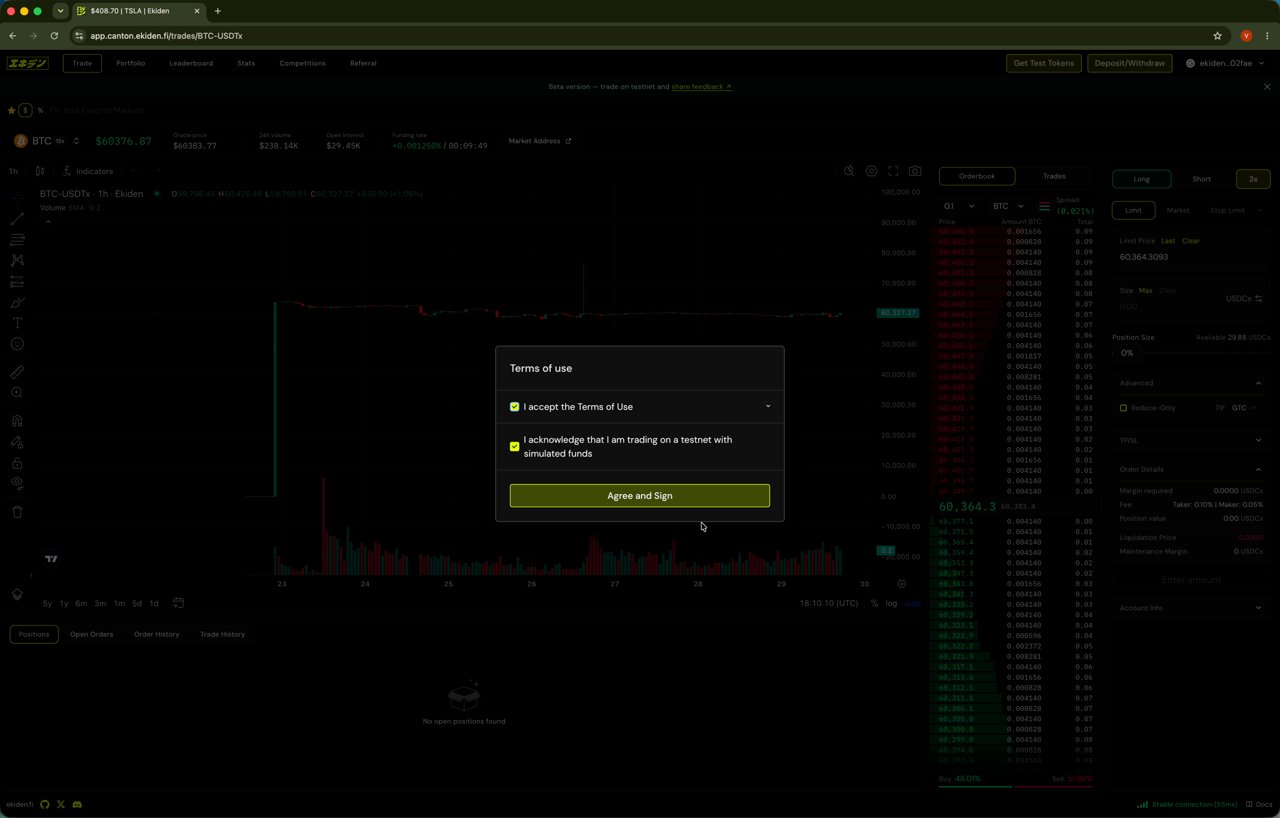Set the chart range to 5y

47,604
